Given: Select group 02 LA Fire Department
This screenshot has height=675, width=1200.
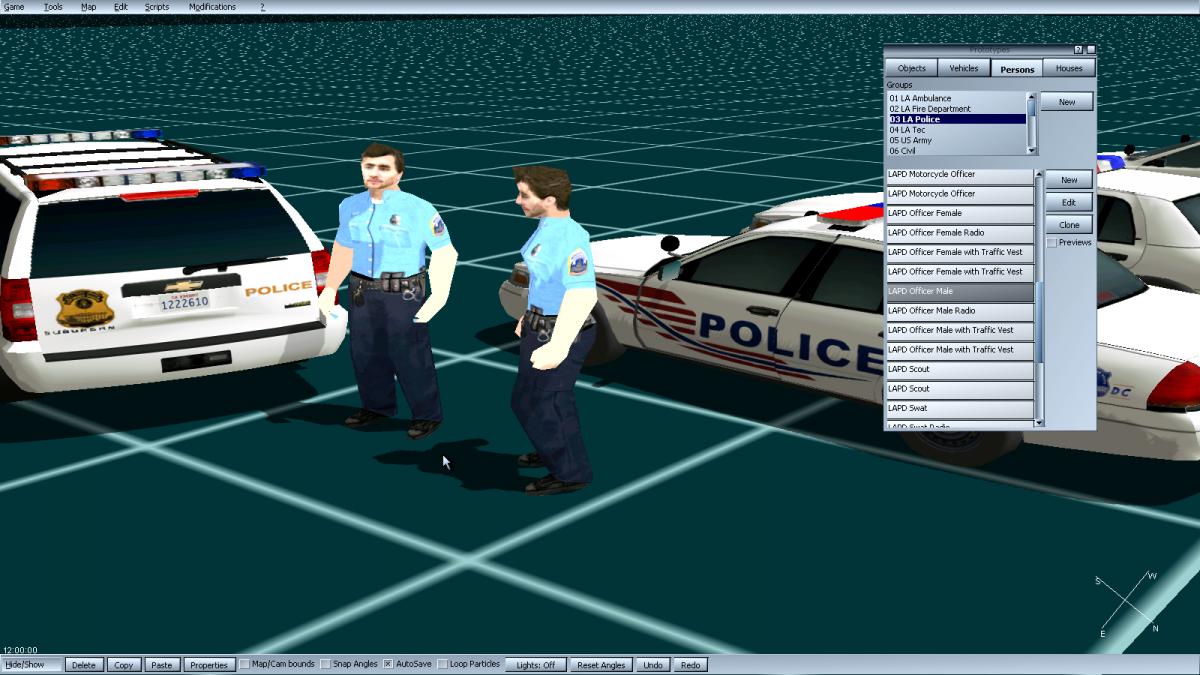Looking at the screenshot, I should tap(956, 109).
